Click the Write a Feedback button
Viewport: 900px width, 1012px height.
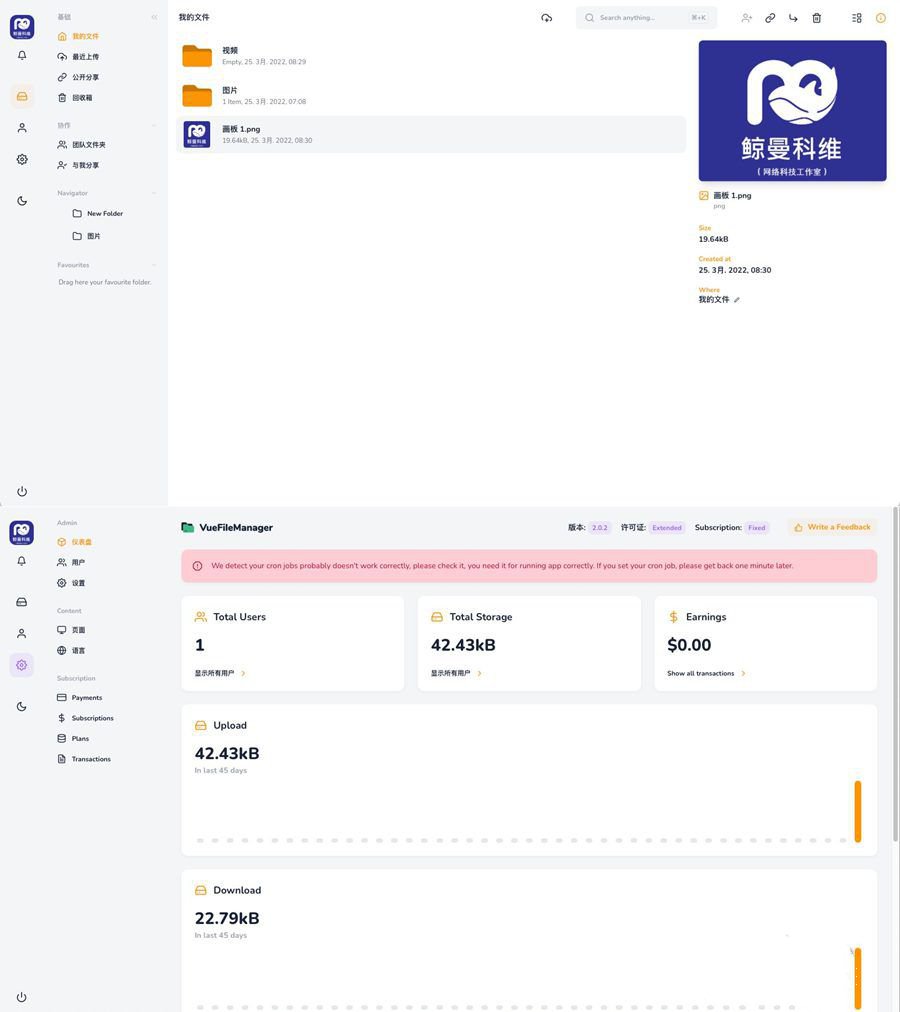coord(832,525)
